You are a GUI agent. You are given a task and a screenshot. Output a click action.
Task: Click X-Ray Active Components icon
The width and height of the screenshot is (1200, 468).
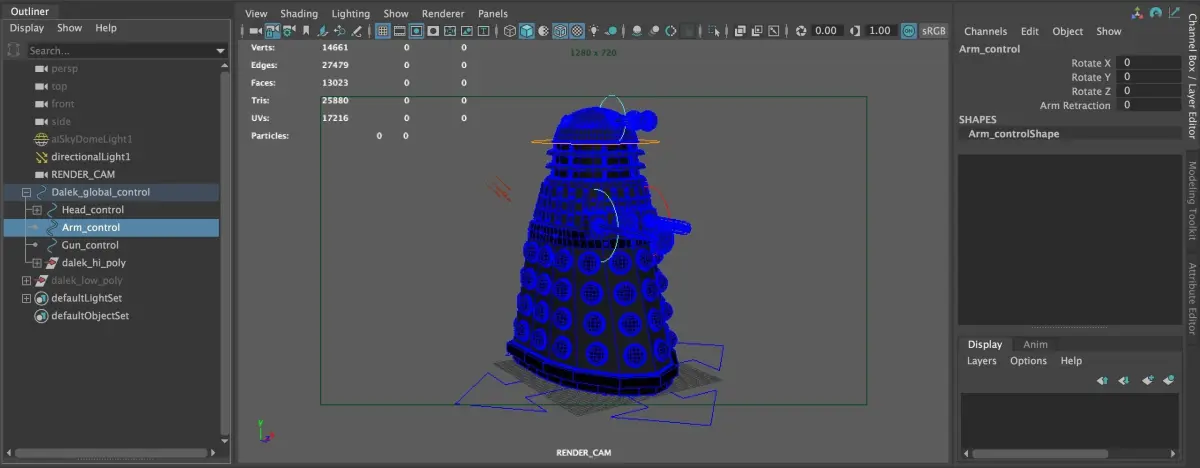click(756, 31)
